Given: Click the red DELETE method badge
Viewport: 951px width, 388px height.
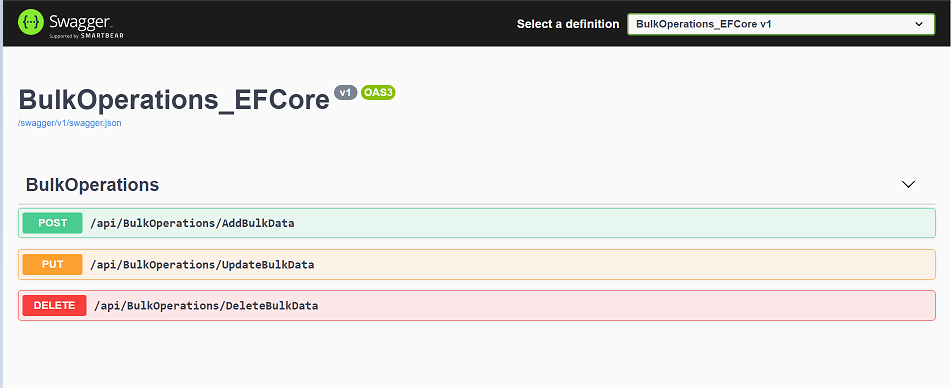Looking at the screenshot, I should [x=55, y=306].
